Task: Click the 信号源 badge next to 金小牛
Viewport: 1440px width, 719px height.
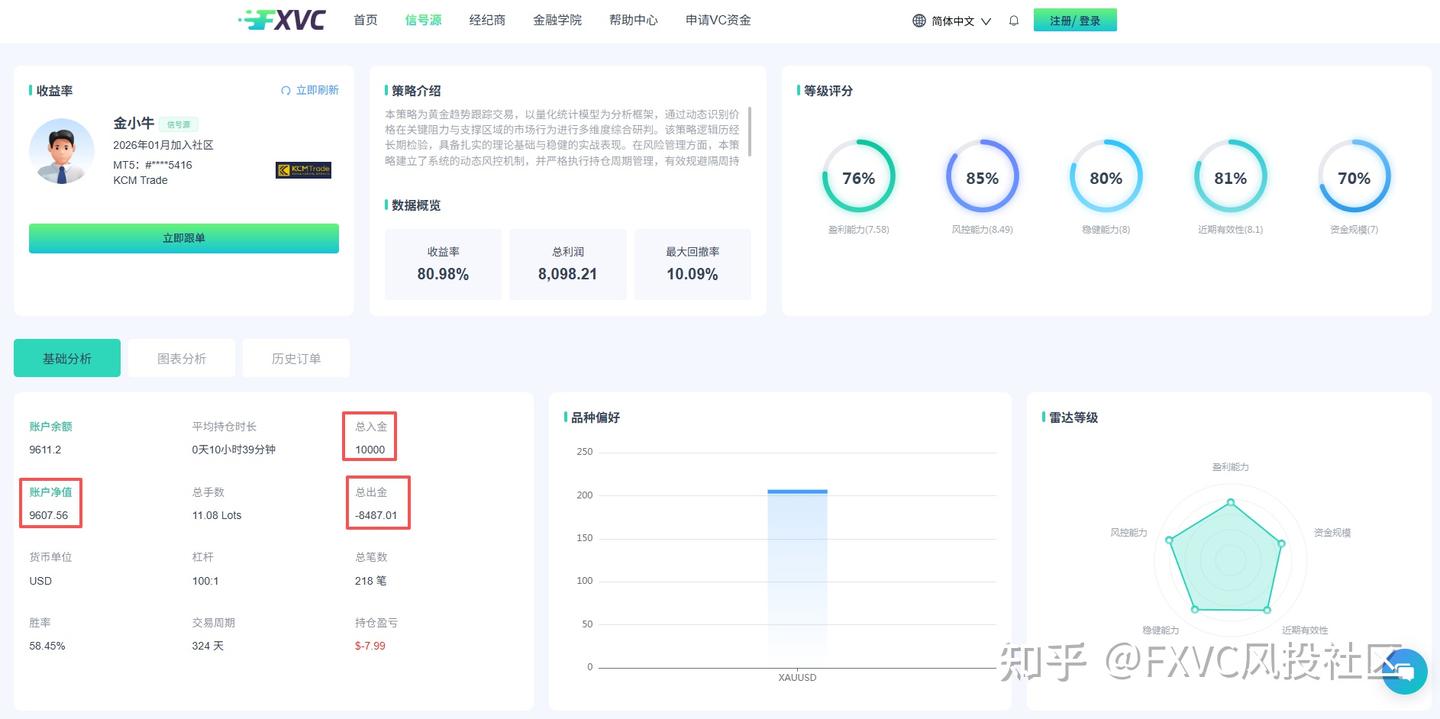Action: pyautogui.click(x=178, y=124)
